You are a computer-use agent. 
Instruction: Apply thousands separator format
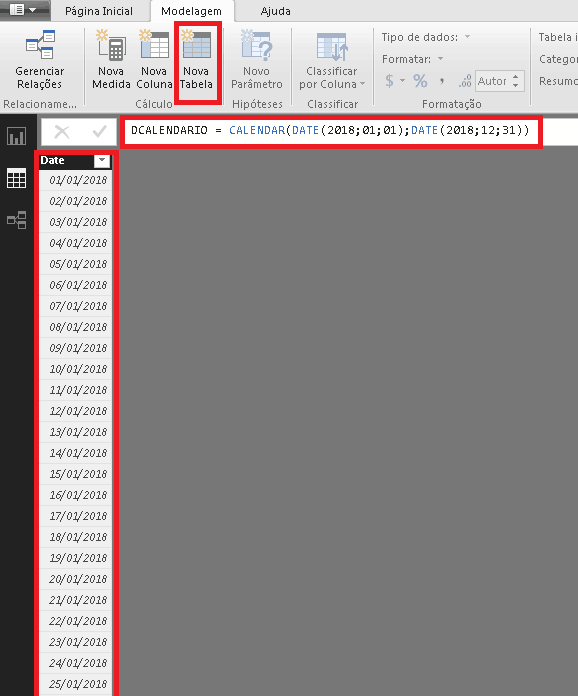pos(442,81)
